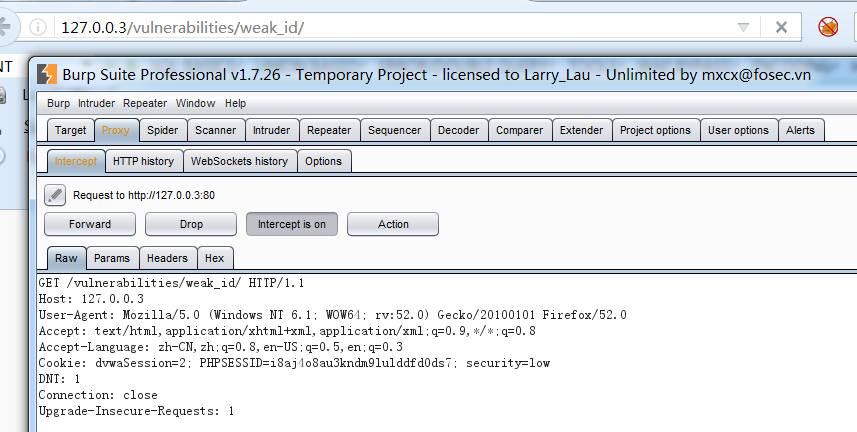Open the proxy Options sub-tab

(x=324, y=161)
